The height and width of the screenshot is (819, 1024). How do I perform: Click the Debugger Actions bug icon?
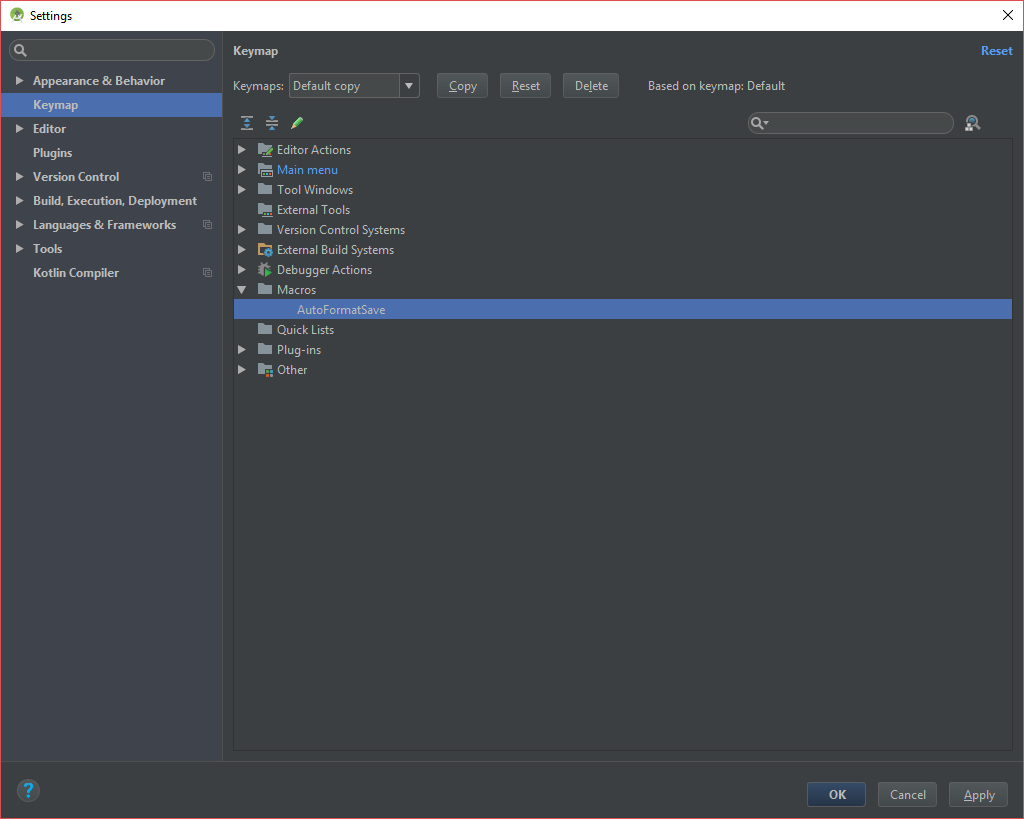tap(264, 270)
